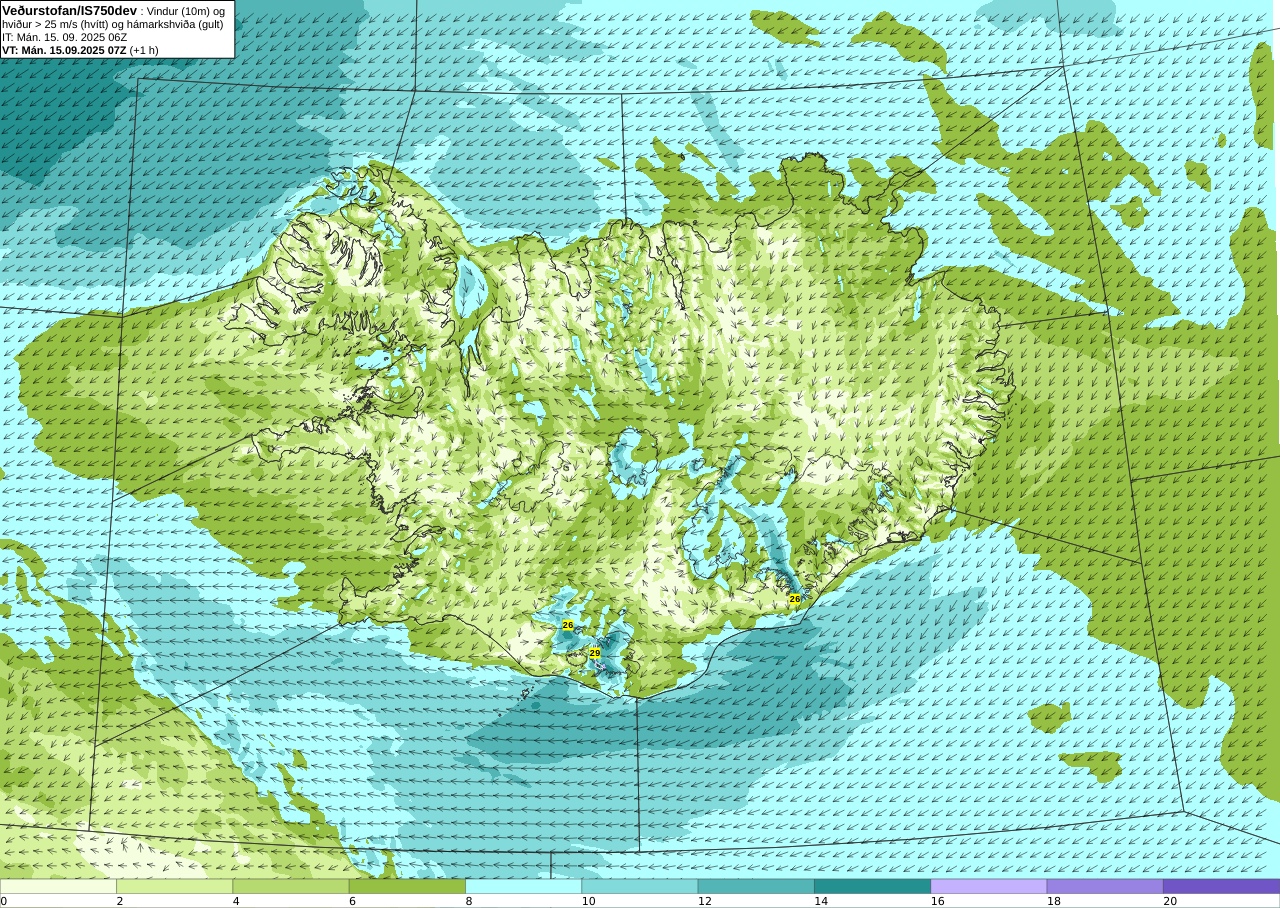The image size is (1280, 908).
Task: Click the 'IT: Mán. 15. 09. 2025 06Z' line
Action: [x=64, y=37]
